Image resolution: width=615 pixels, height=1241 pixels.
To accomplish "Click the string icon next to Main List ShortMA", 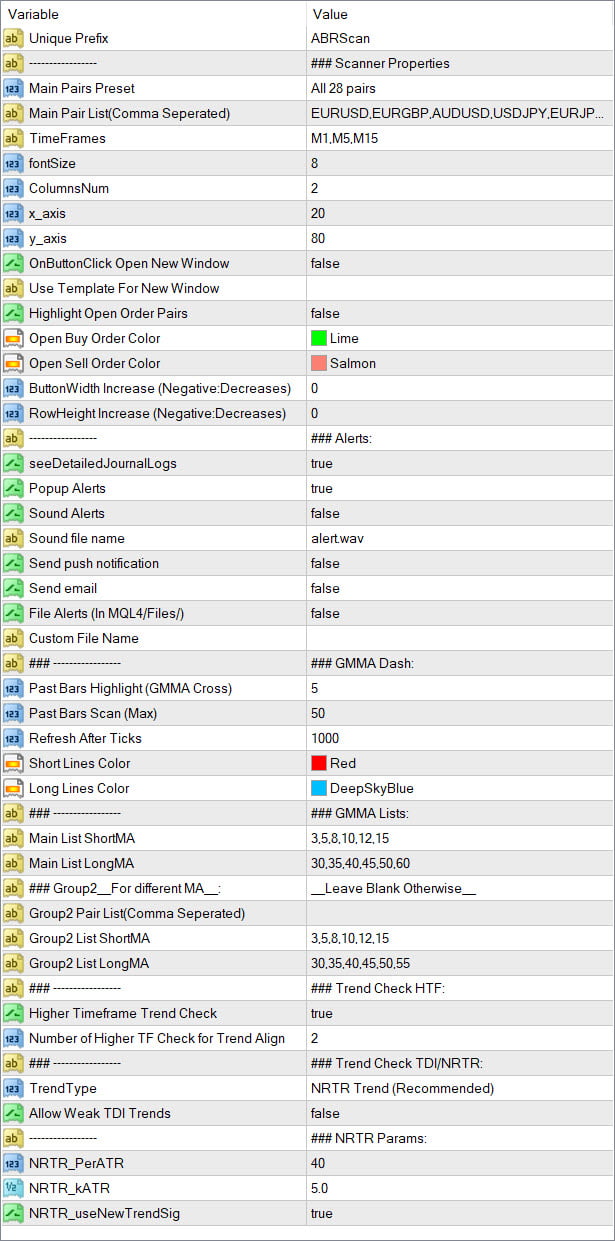I will [13, 838].
